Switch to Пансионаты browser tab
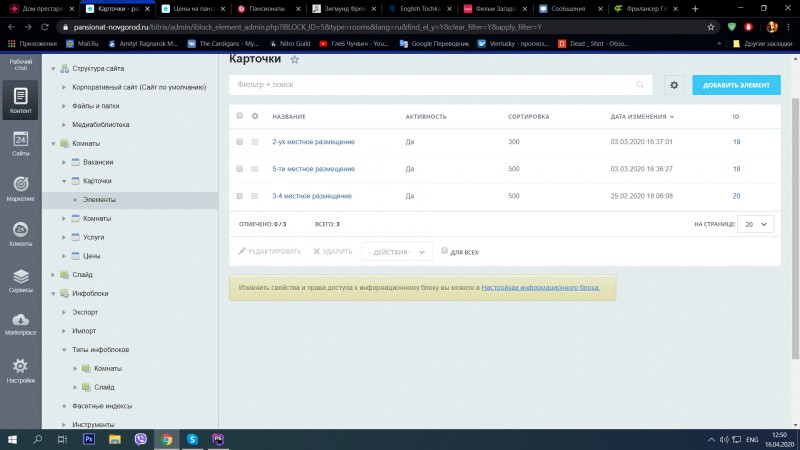Image resolution: width=800 pixels, height=450 pixels. click(x=266, y=9)
